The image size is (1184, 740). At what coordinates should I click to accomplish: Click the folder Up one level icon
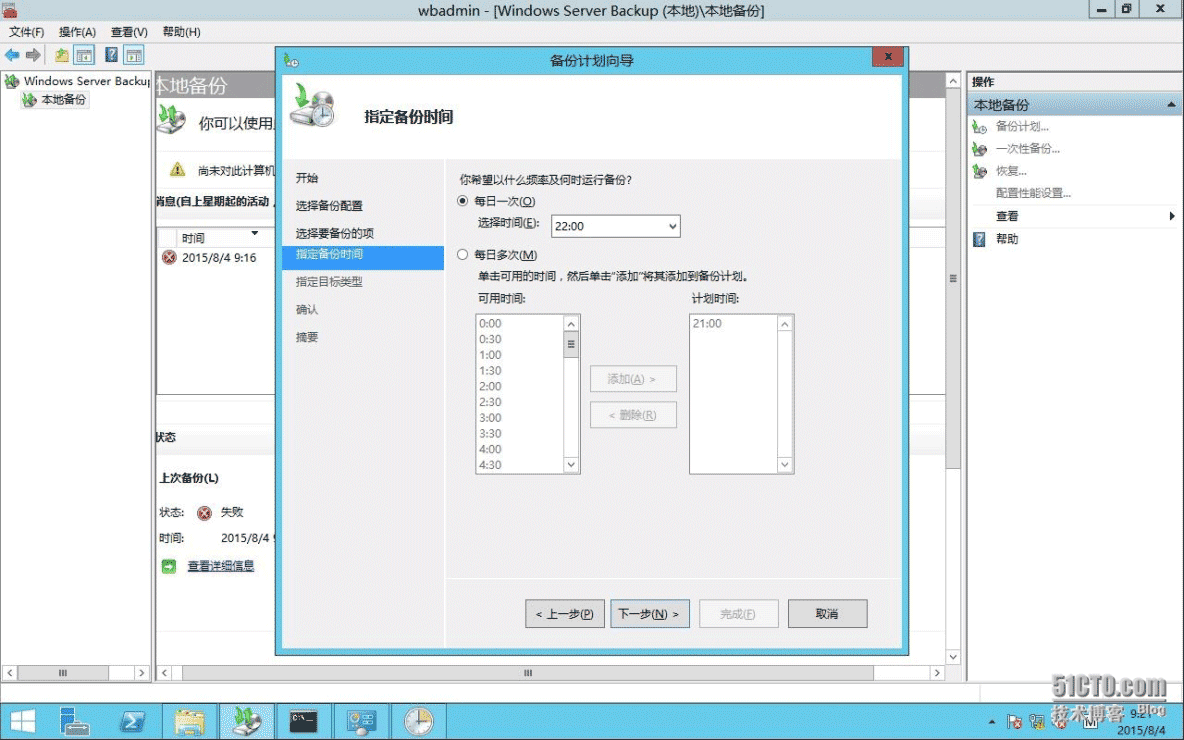tap(62, 55)
